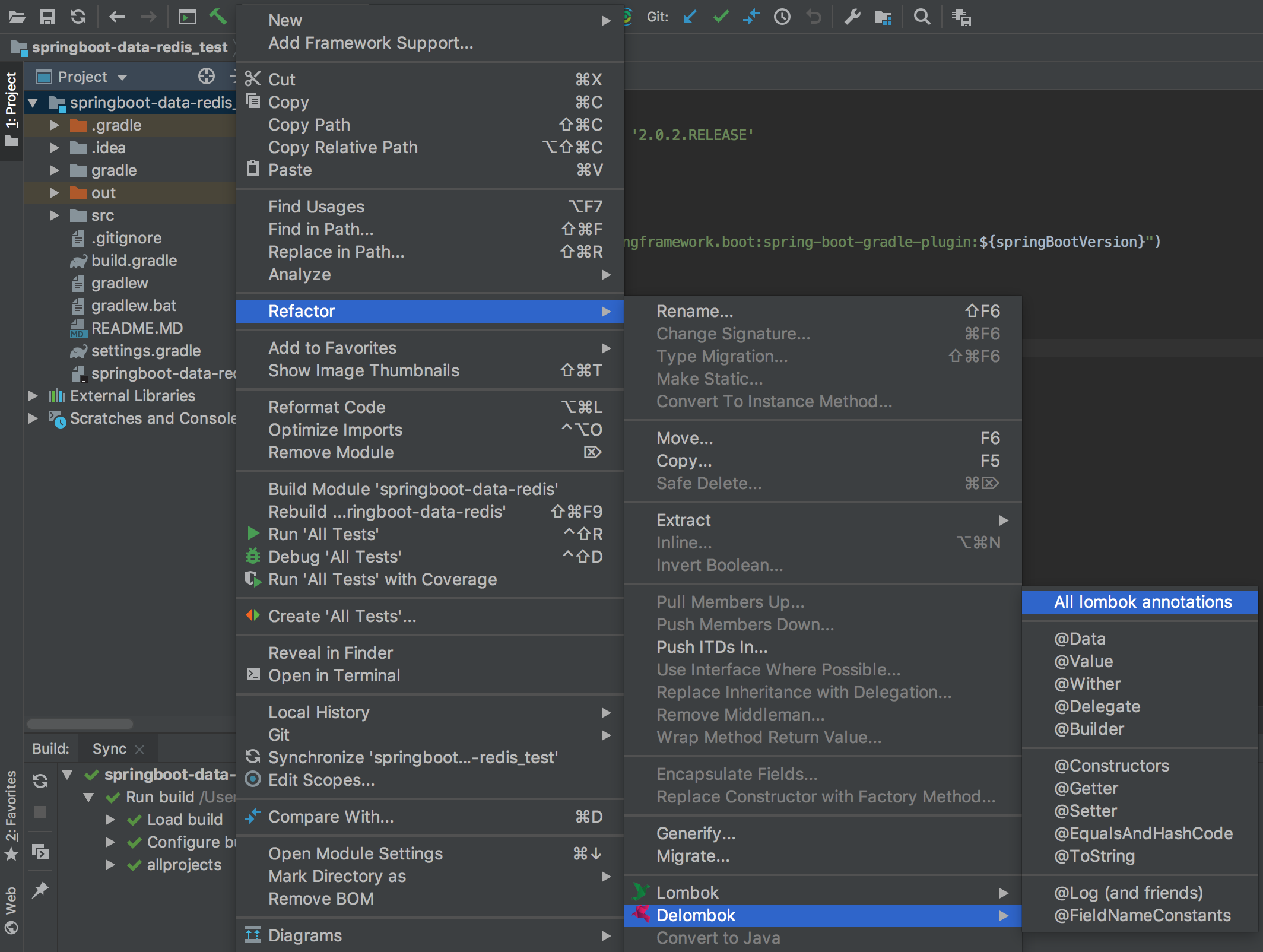
Task: Click the Synchronize toolbar icon
Action: tap(78, 17)
